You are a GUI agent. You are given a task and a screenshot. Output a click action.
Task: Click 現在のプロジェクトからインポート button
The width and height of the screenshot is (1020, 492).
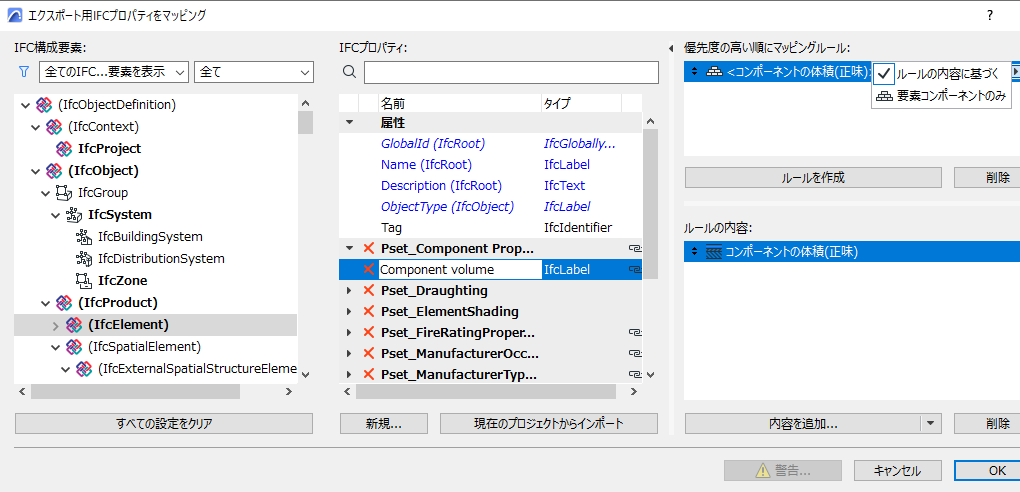click(549, 424)
